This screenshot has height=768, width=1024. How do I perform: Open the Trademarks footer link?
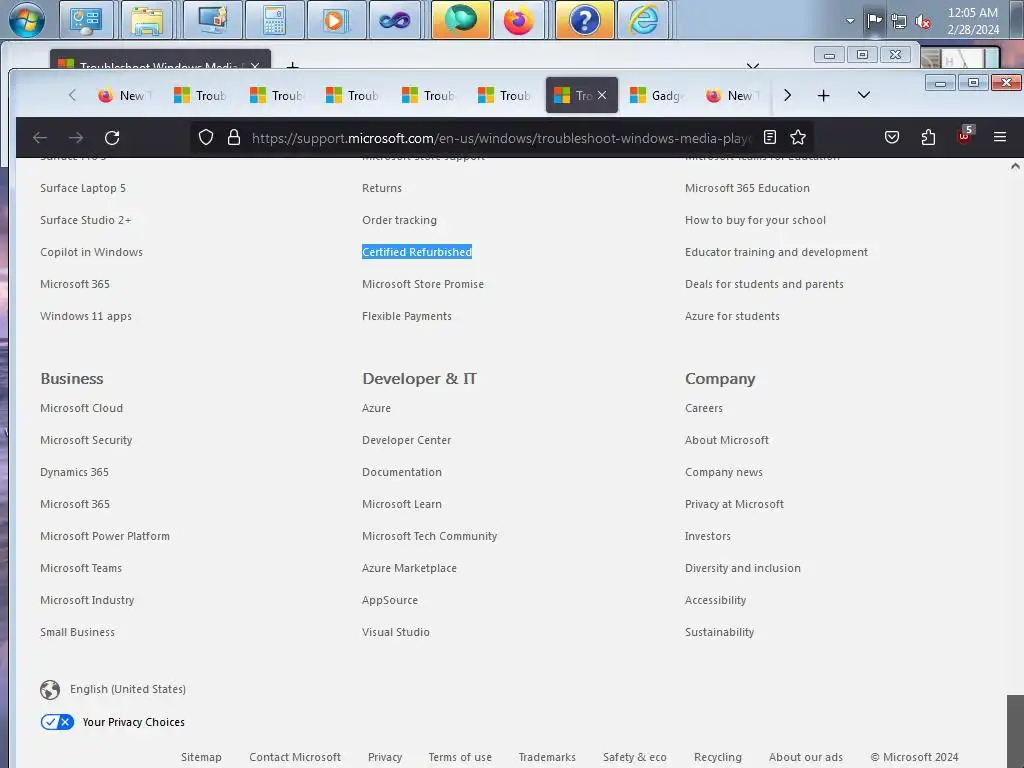pyautogui.click(x=547, y=758)
